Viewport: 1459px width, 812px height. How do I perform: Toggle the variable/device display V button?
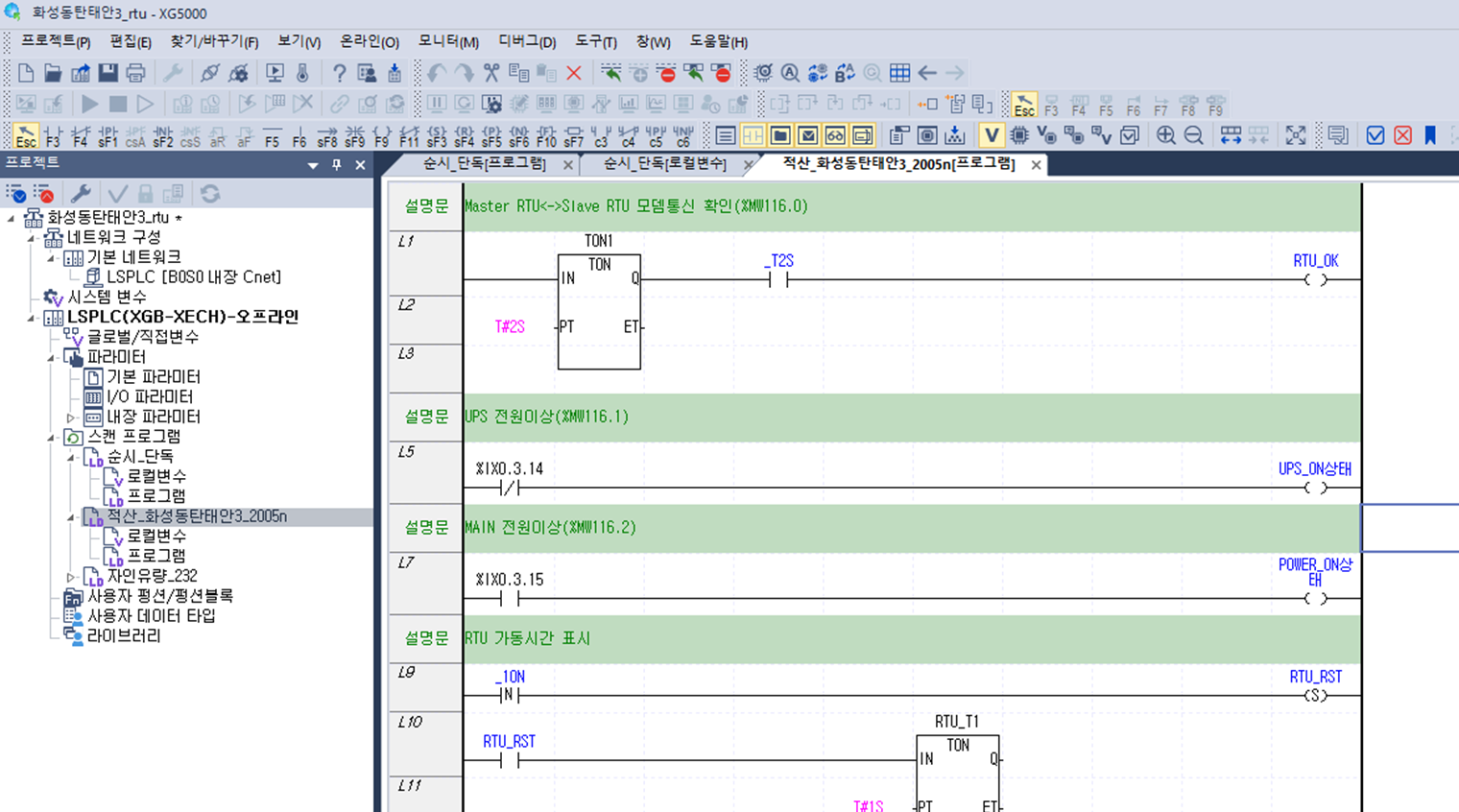point(993,134)
